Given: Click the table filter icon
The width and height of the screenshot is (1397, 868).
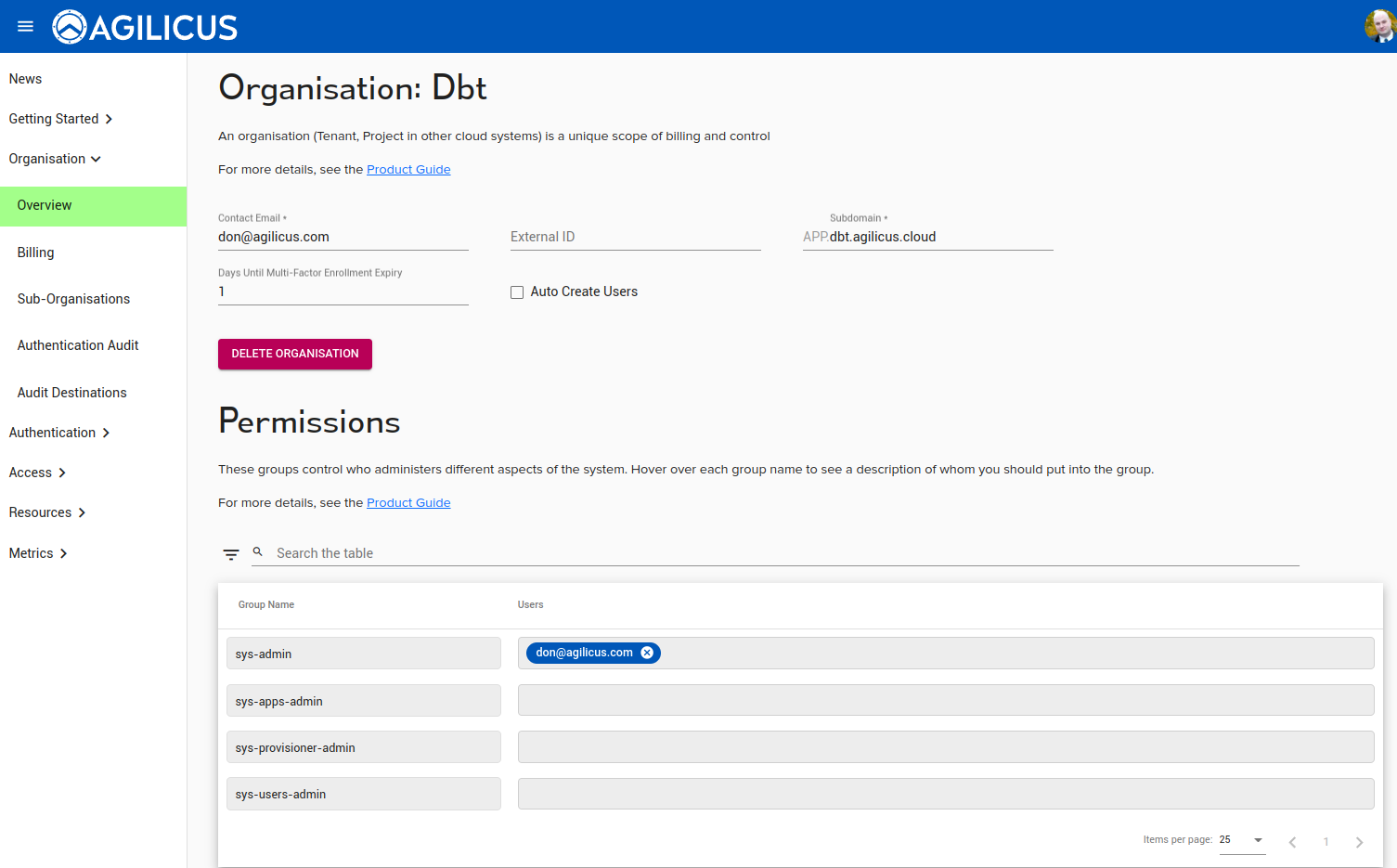Looking at the screenshot, I should click(231, 554).
